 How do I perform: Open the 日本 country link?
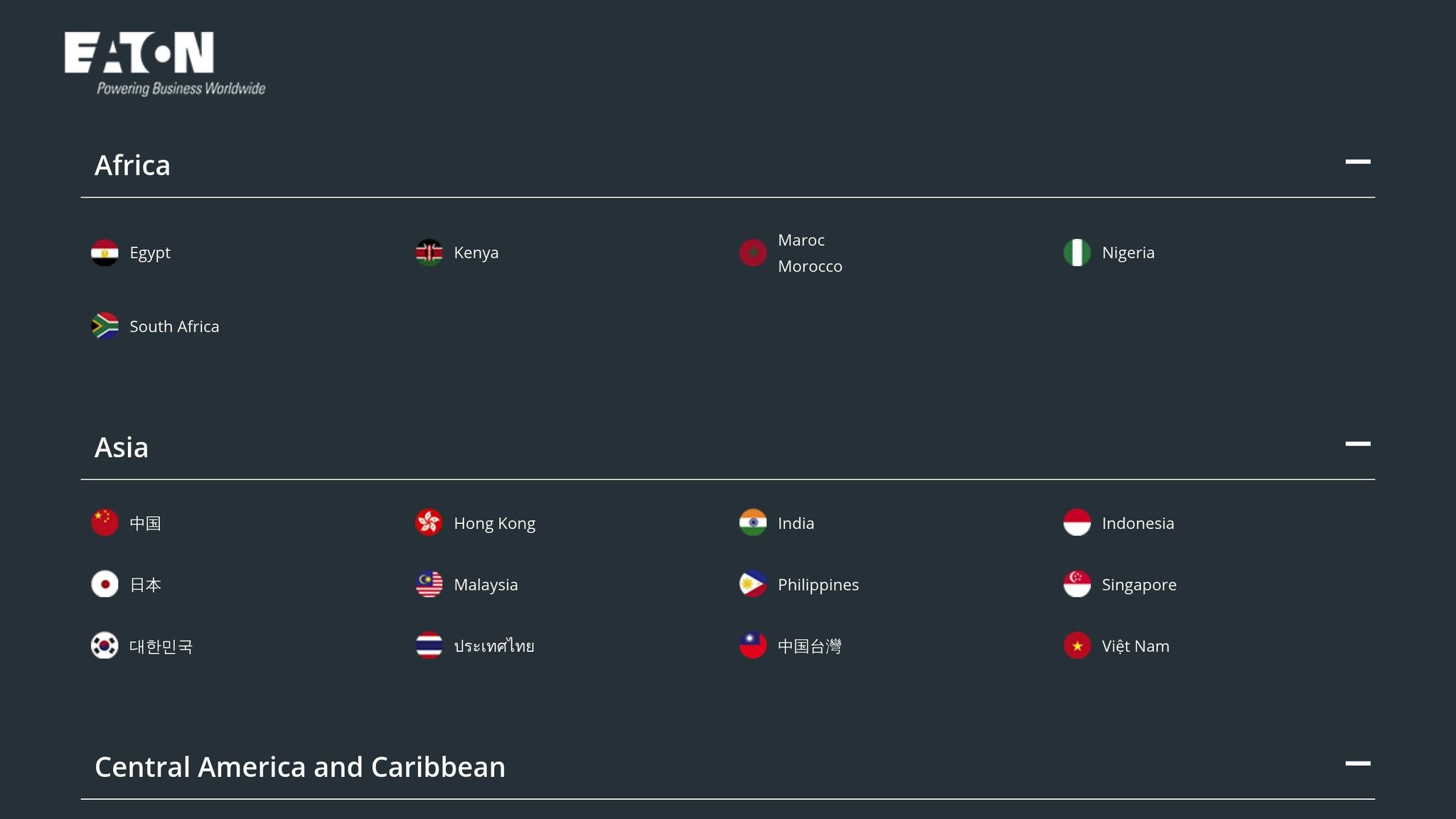coord(145,584)
